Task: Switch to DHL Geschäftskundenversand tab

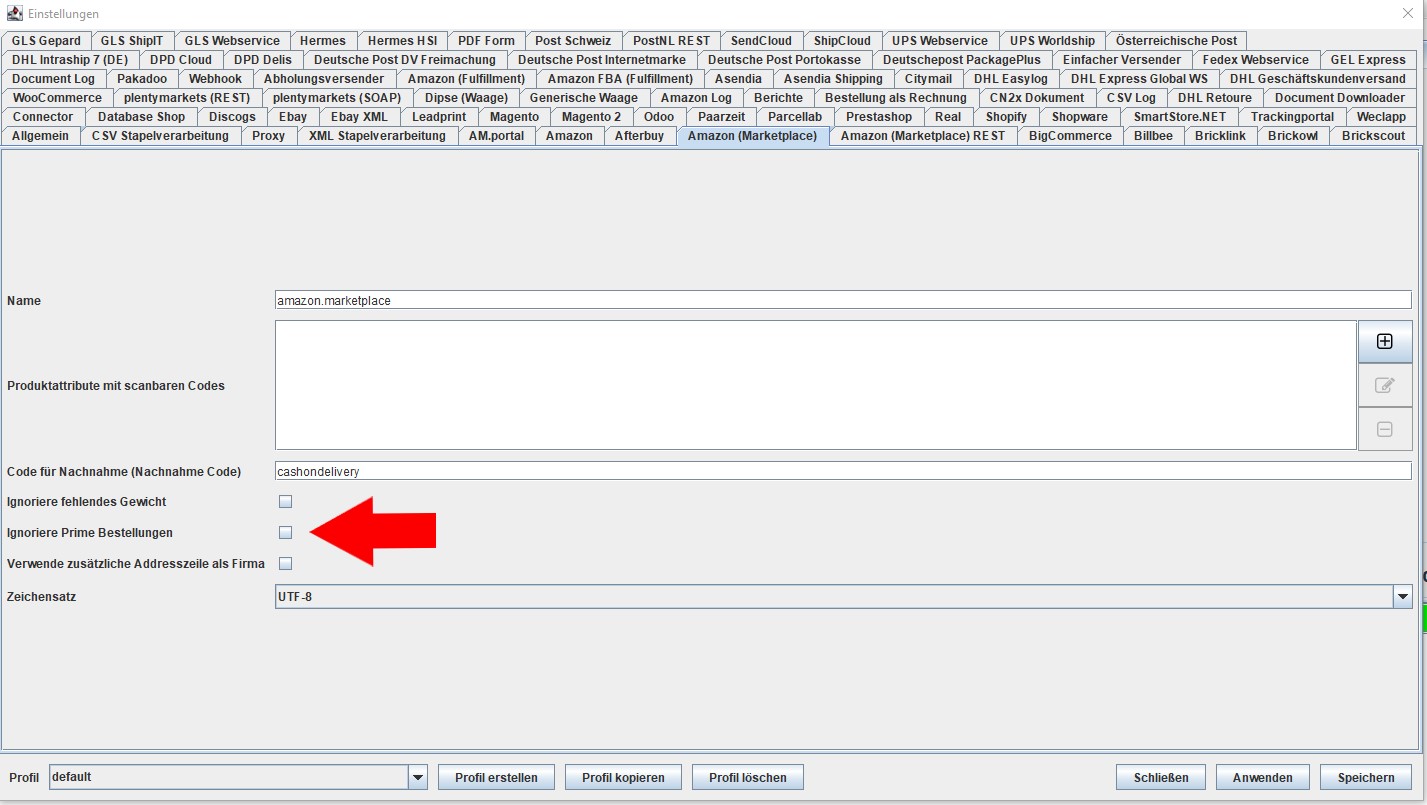Action: [x=1317, y=78]
